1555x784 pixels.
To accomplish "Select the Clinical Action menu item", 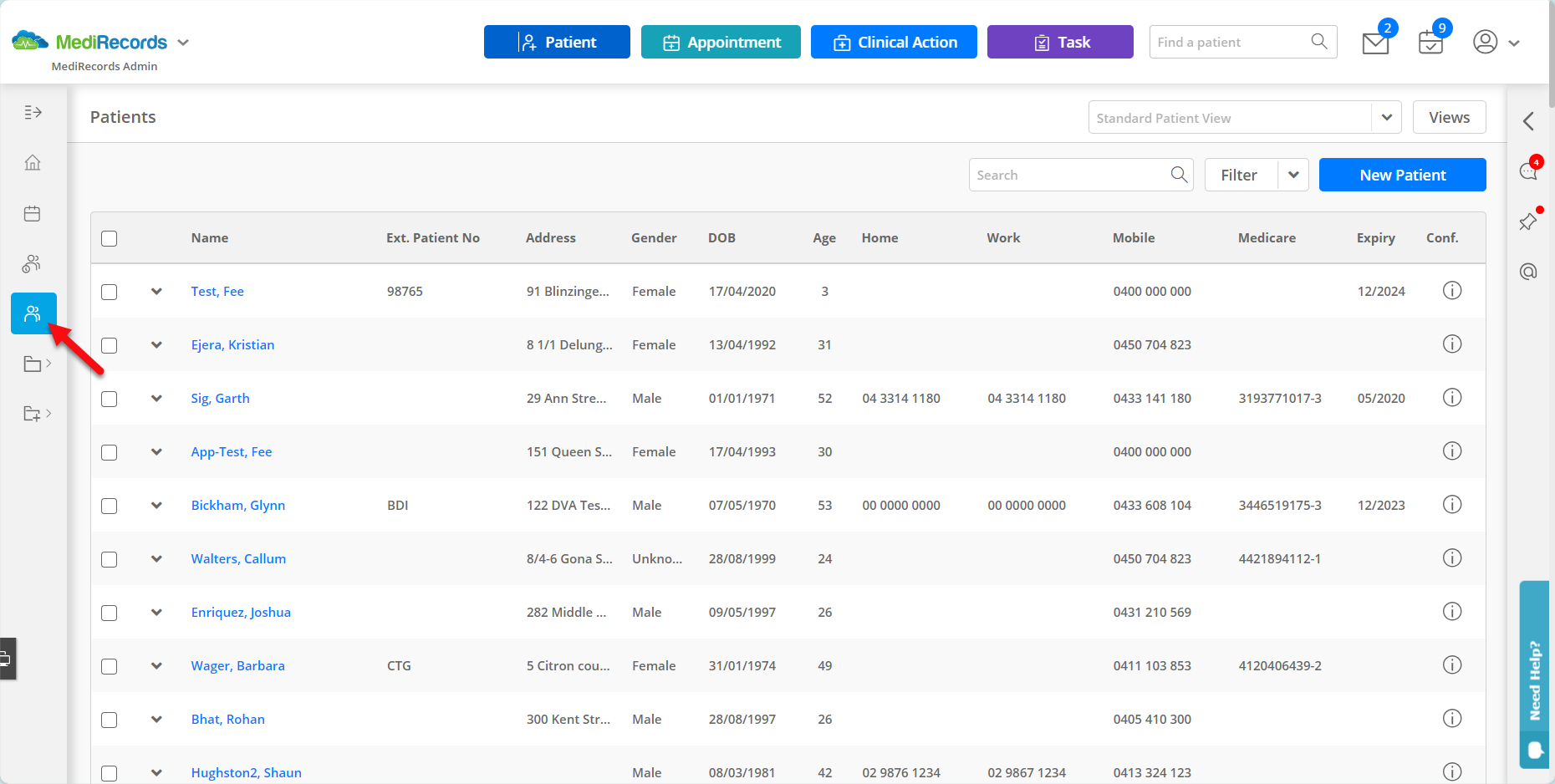I will 894,42.
